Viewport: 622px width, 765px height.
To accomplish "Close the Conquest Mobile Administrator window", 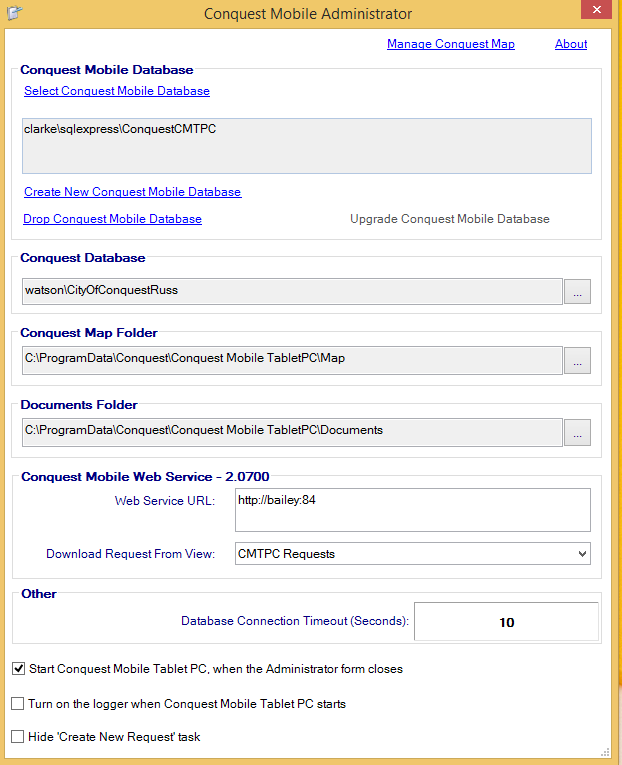I will pos(596,10).
